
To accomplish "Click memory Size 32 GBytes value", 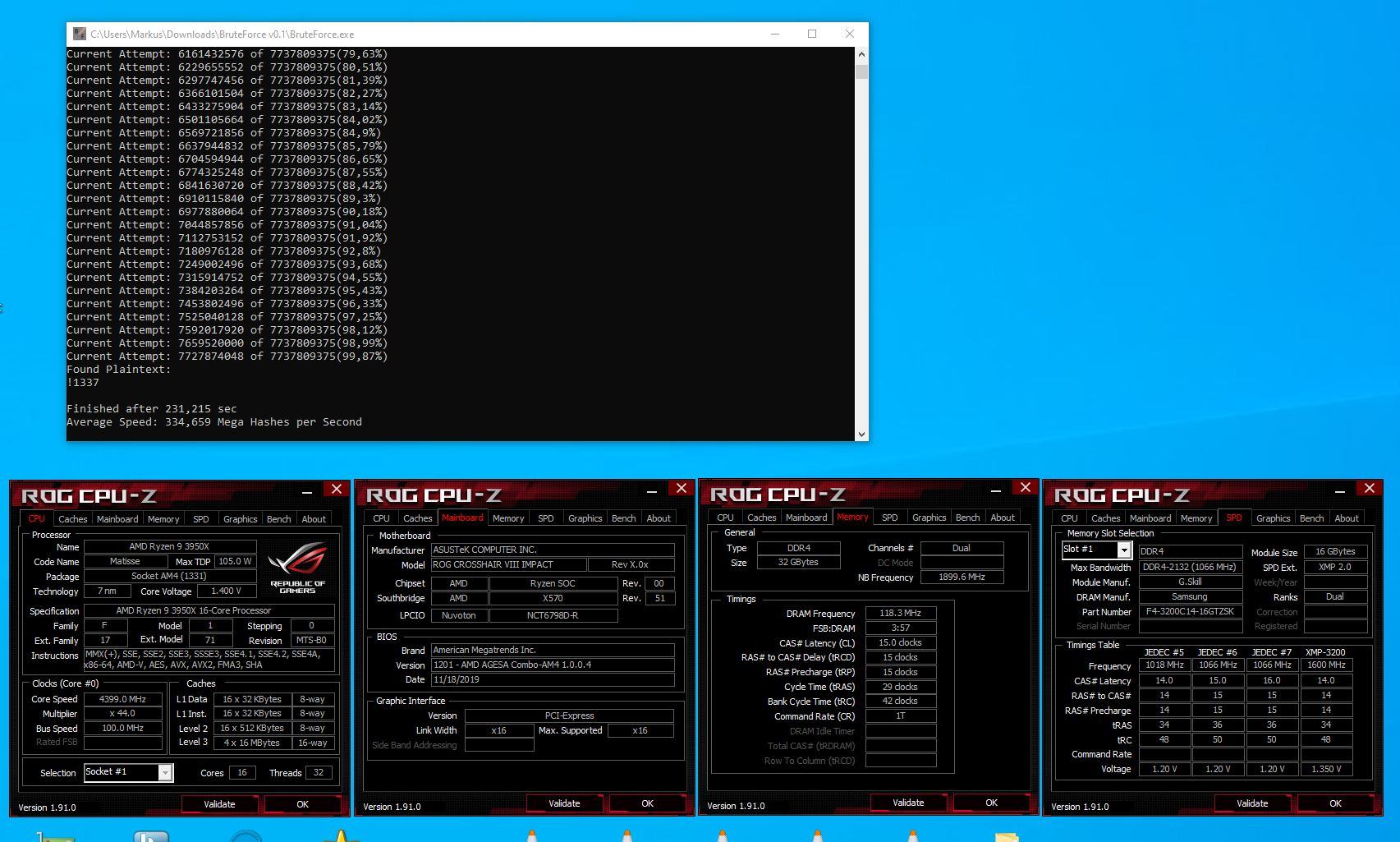I will tap(798, 562).
